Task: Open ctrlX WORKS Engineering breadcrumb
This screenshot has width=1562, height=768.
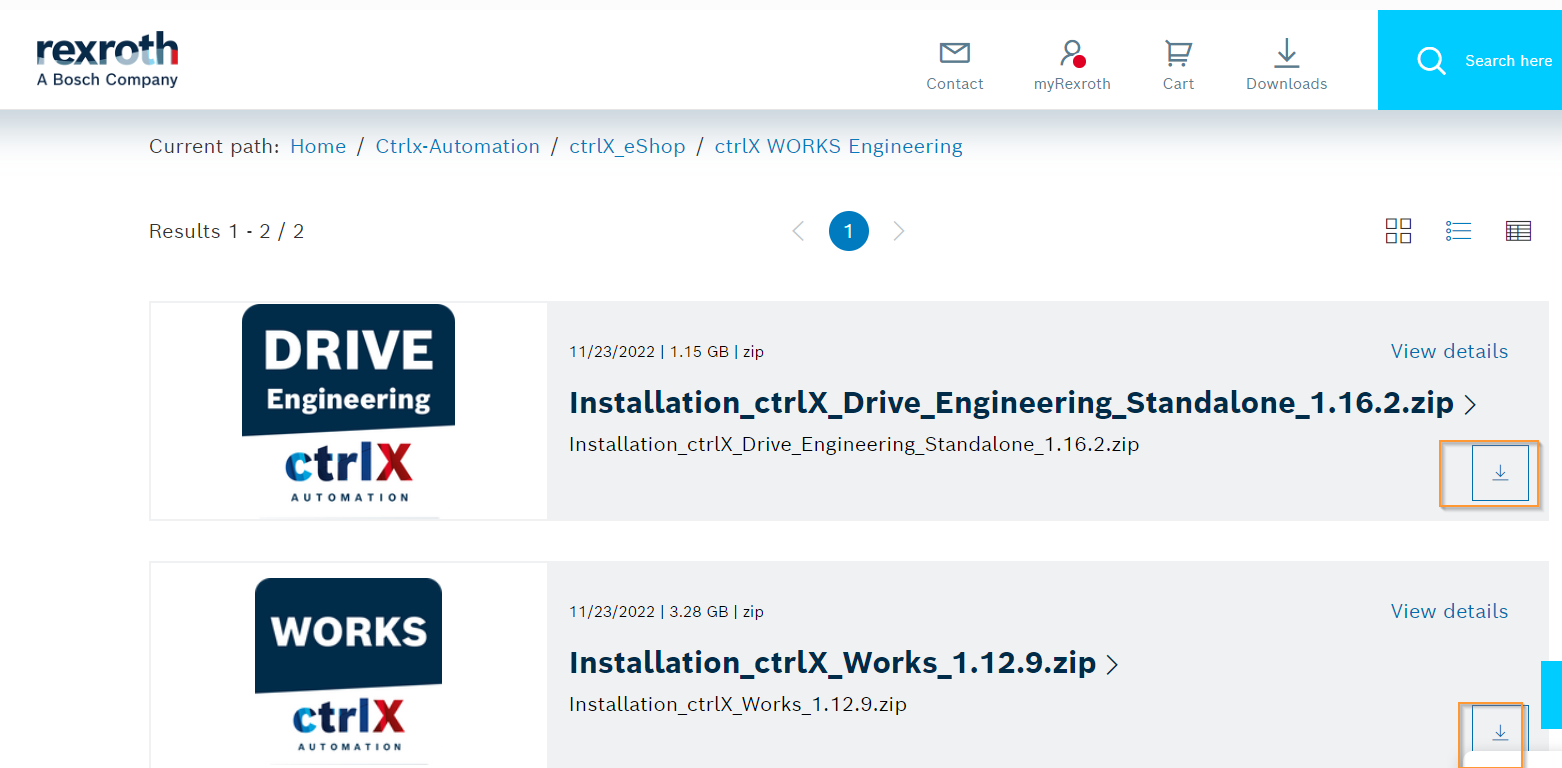Action: pyautogui.click(x=838, y=146)
